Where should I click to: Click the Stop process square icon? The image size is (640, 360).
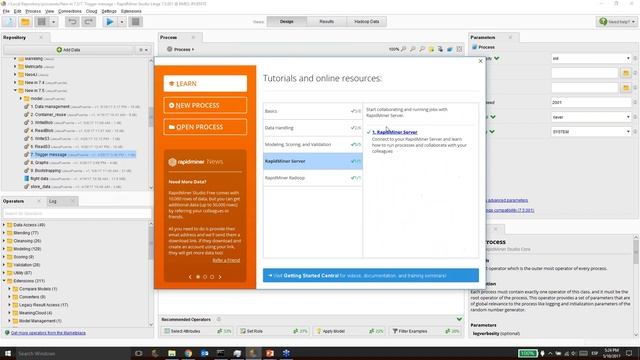(x=136, y=22)
